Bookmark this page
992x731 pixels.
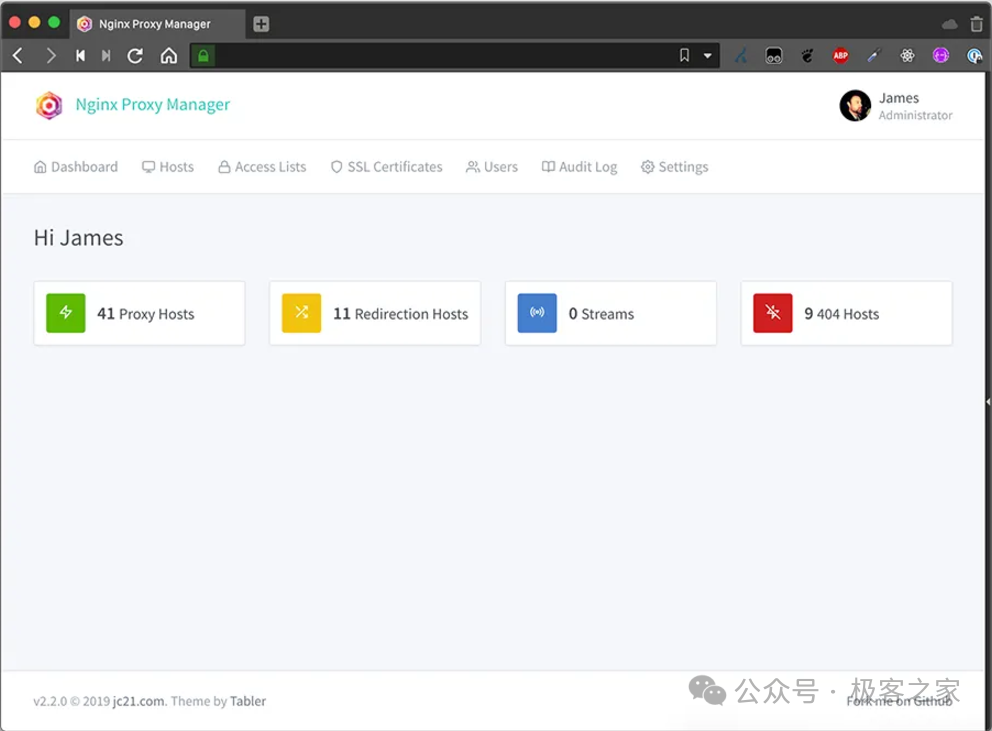[684, 56]
